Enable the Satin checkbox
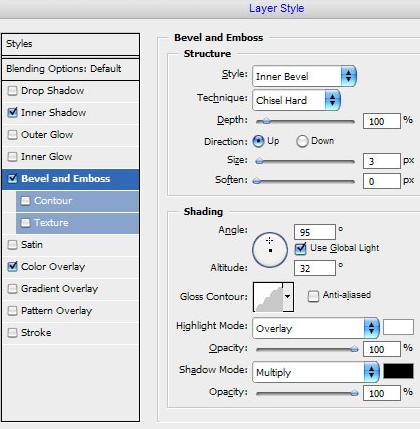The height and width of the screenshot is (429, 420). click(12, 245)
